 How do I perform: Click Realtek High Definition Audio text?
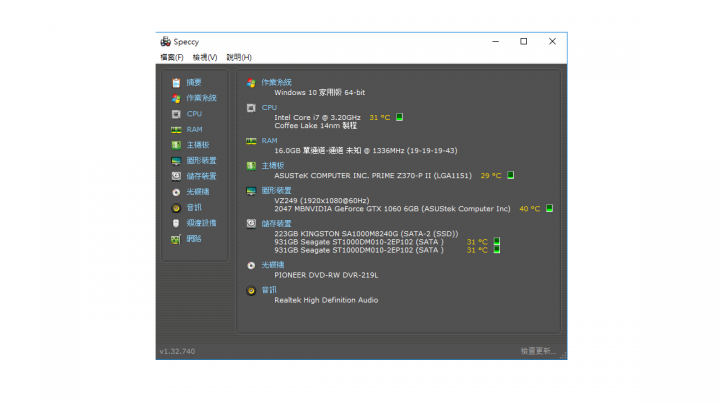click(326, 300)
